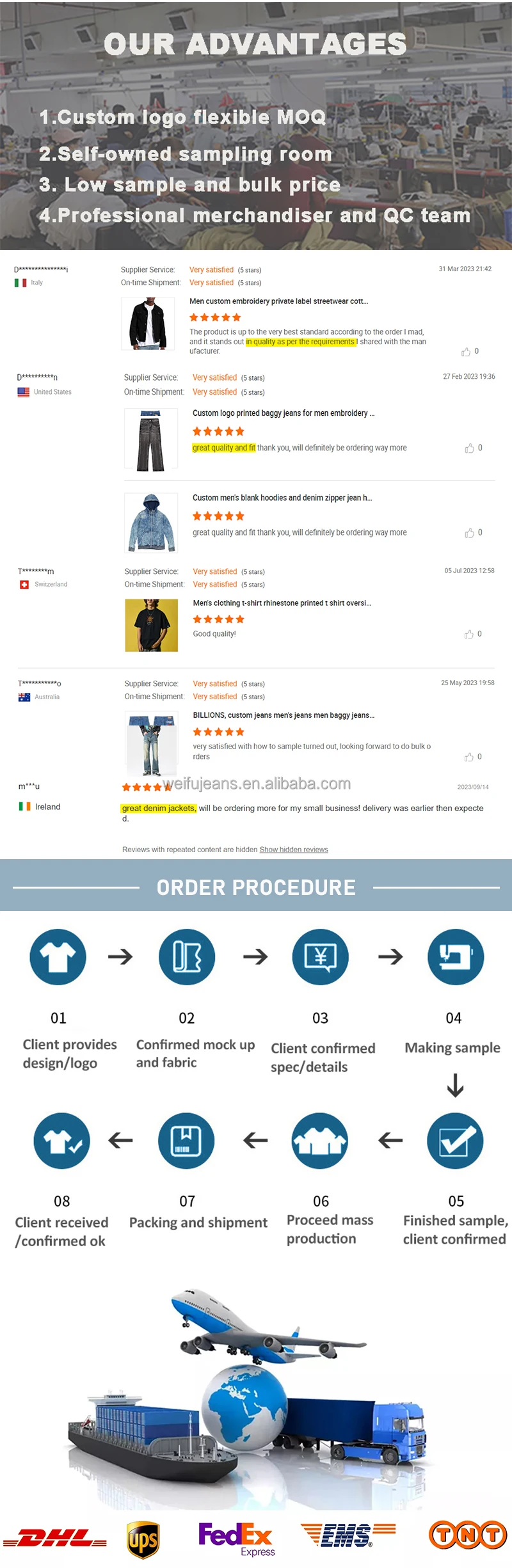Like the Switzerland reviewer's Good quality review

(x=469, y=634)
